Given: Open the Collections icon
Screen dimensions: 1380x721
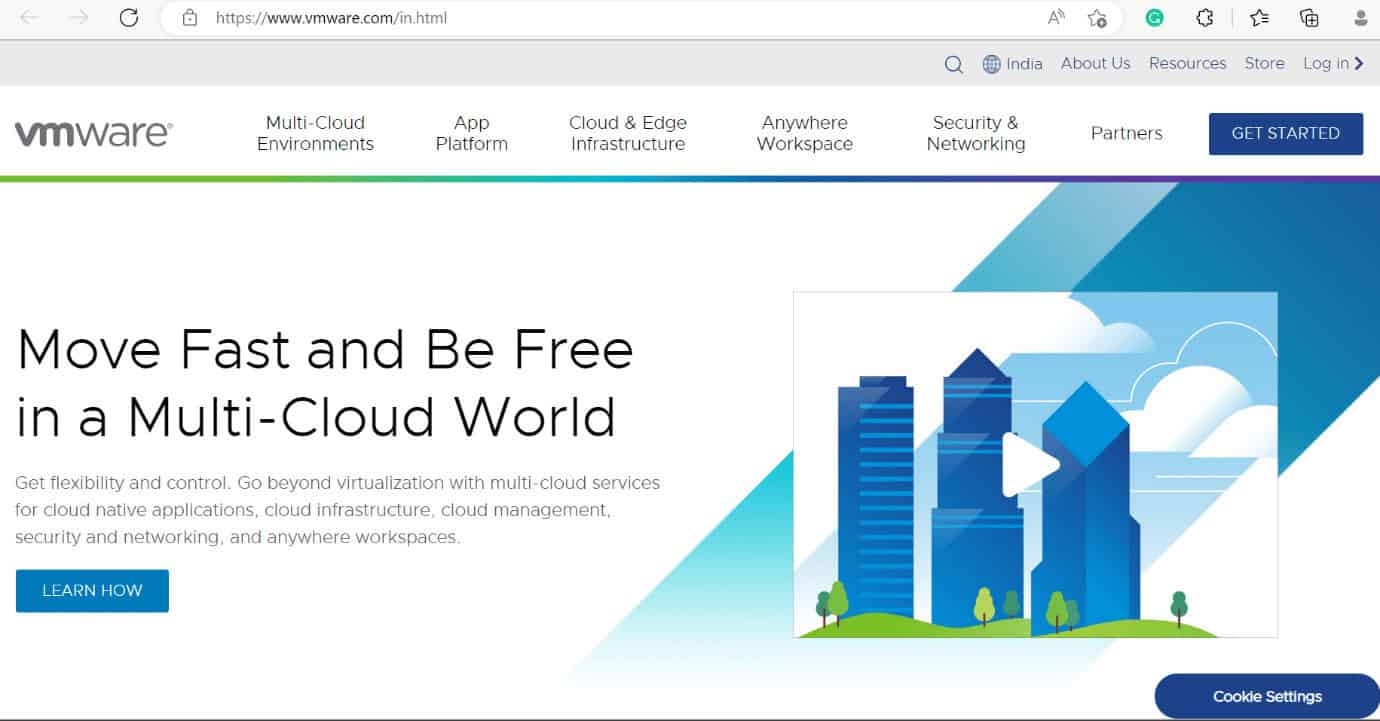Looking at the screenshot, I should pos(1309,18).
